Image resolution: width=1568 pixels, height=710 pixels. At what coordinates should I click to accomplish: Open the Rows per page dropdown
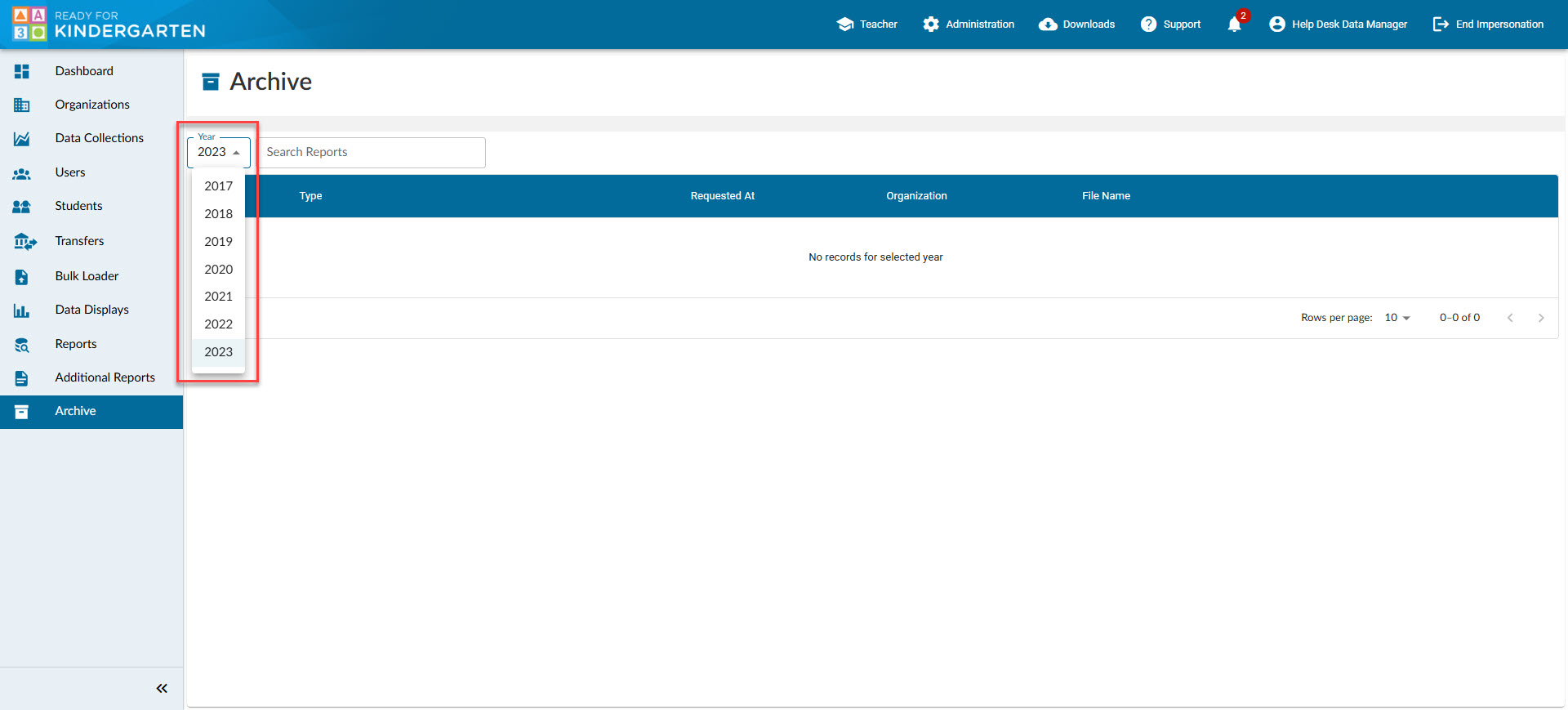(x=1397, y=318)
